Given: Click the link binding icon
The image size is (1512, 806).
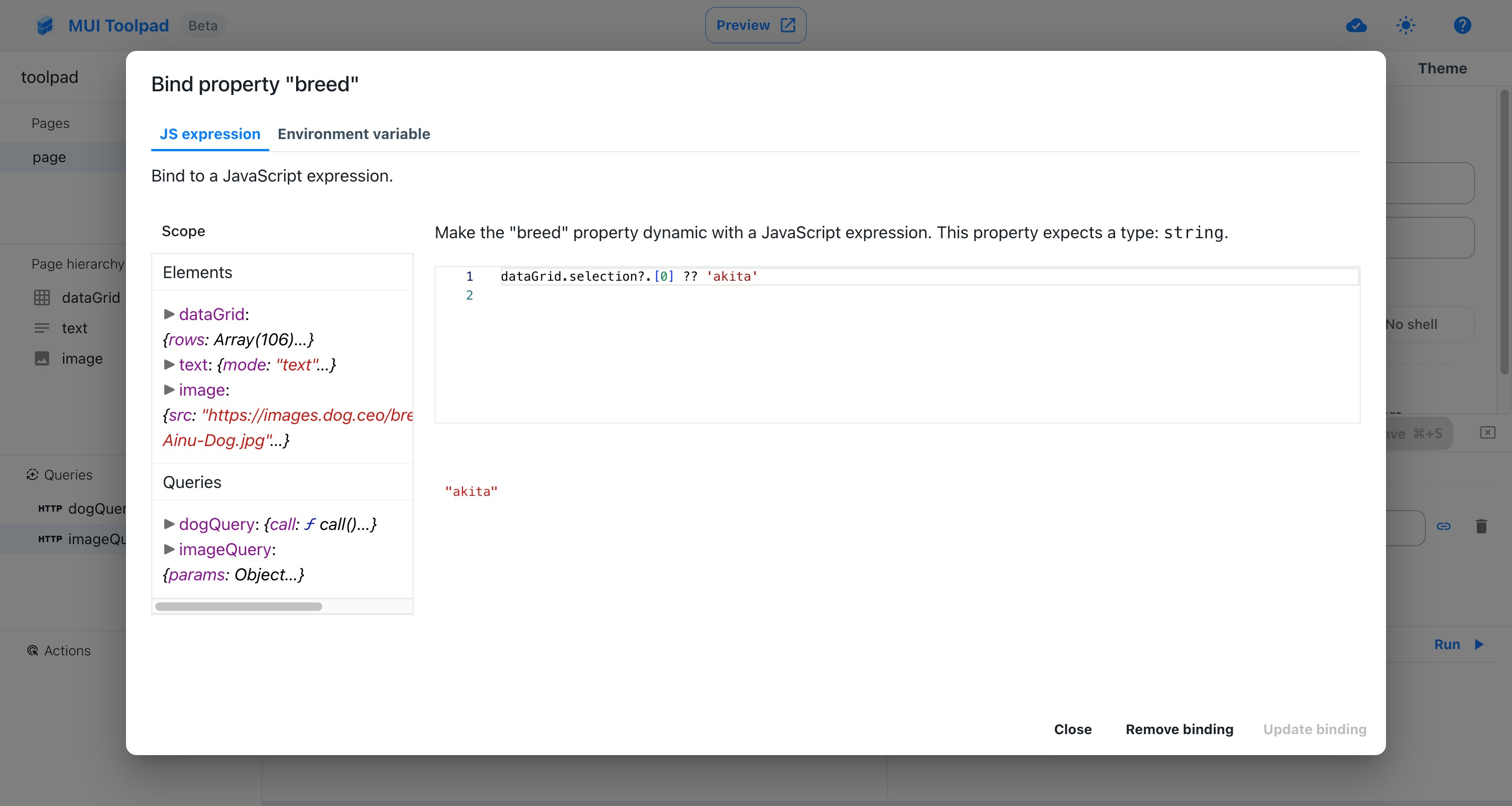Looking at the screenshot, I should click(x=1443, y=526).
